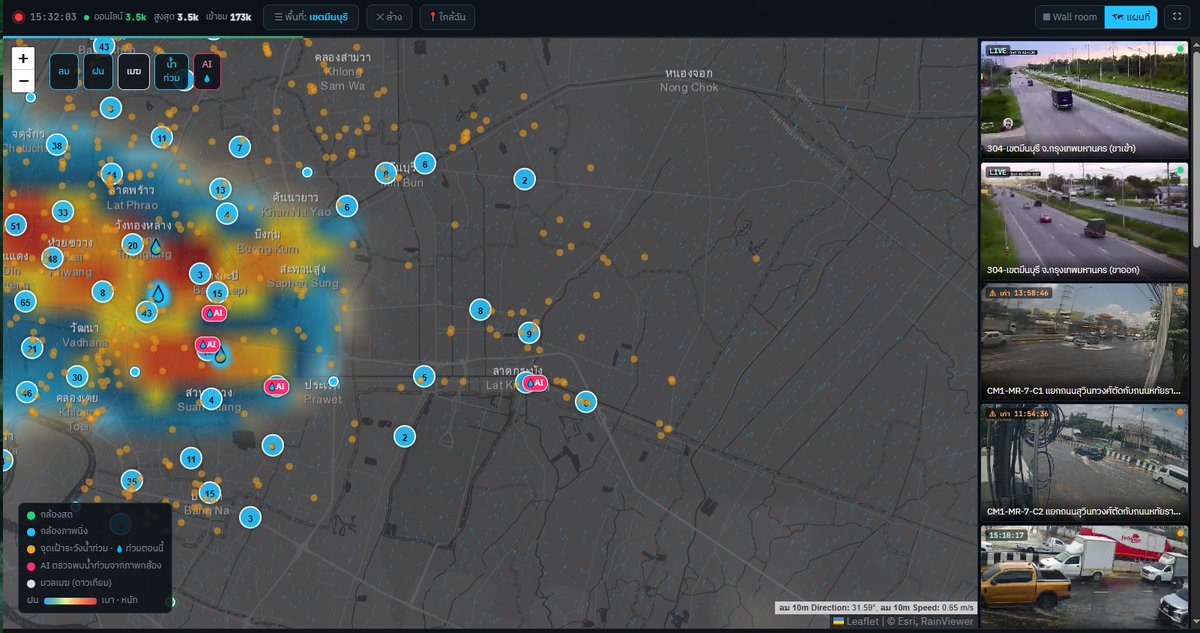Viewport: 1200px width, 633px height.
Task: Open the camera cluster labeled 20
Action: 132,245
